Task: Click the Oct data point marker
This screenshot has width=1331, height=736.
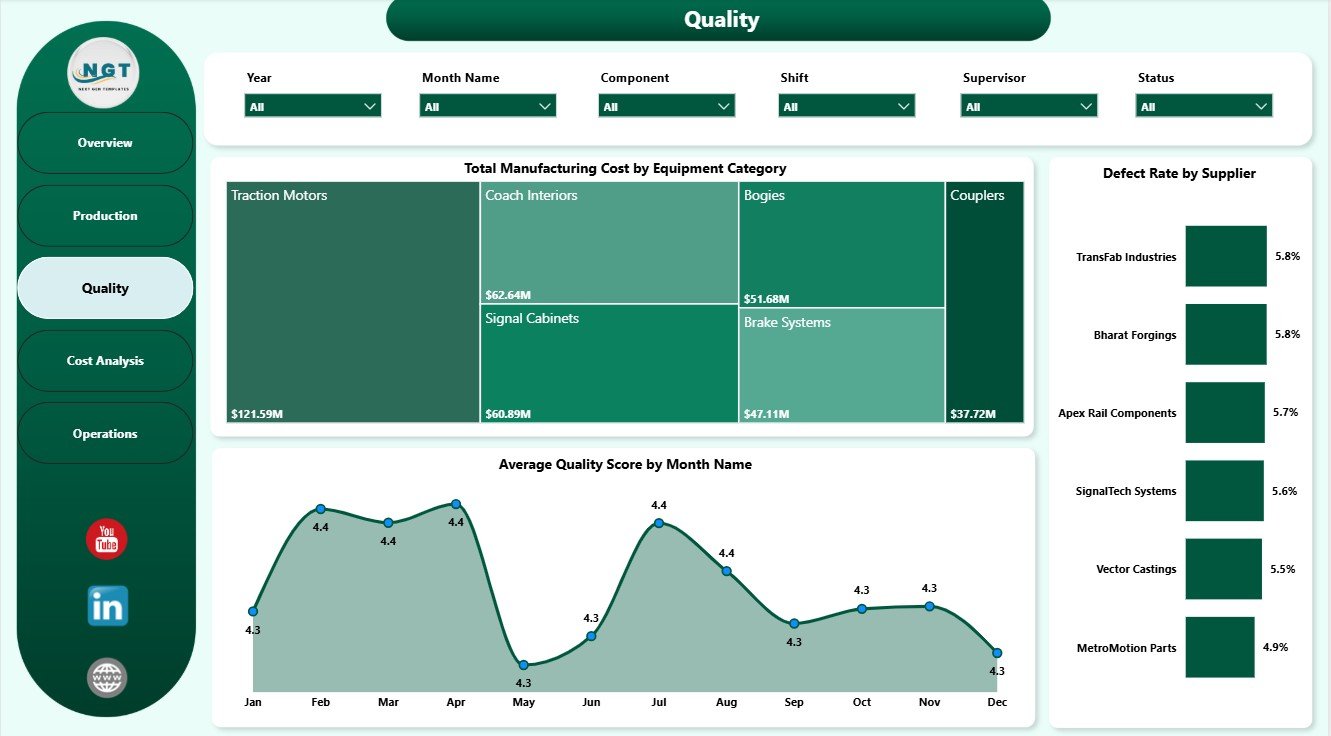Action: pyautogui.click(x=862, y=608)
